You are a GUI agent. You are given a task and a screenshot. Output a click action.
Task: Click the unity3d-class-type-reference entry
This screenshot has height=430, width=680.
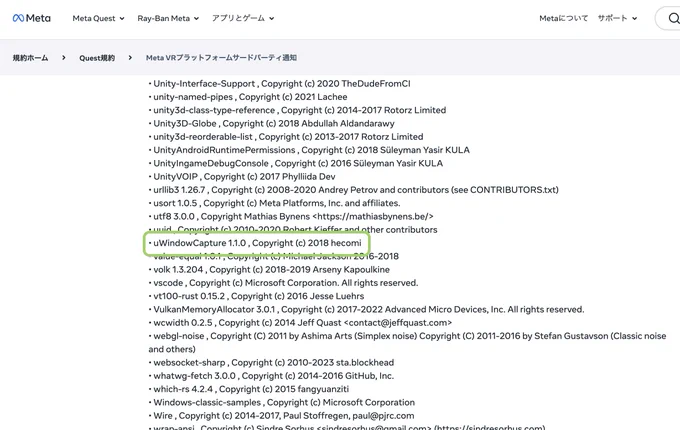[x=298, y=110]
